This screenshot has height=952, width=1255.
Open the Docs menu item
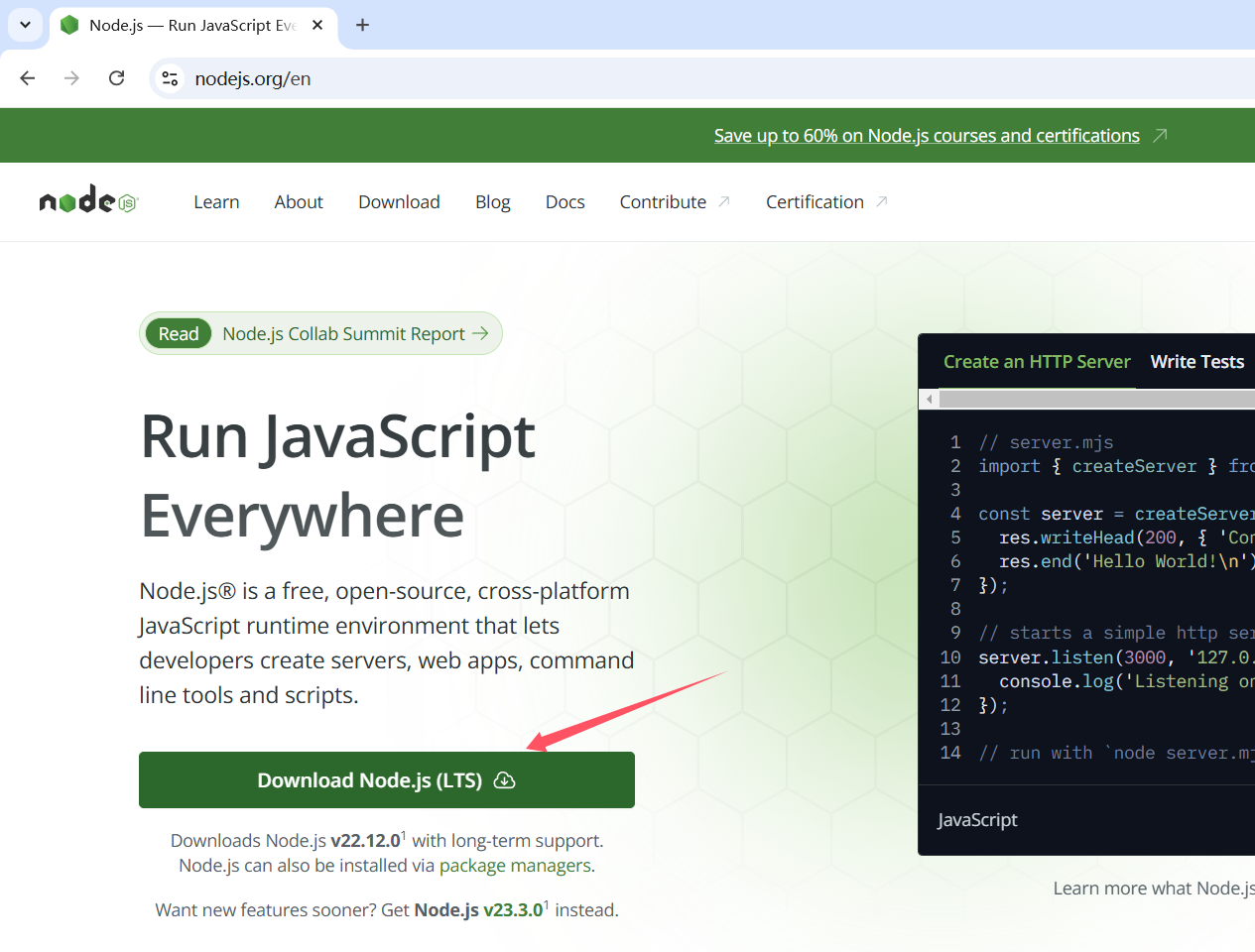pyautogui.click(x=565, y=202)
